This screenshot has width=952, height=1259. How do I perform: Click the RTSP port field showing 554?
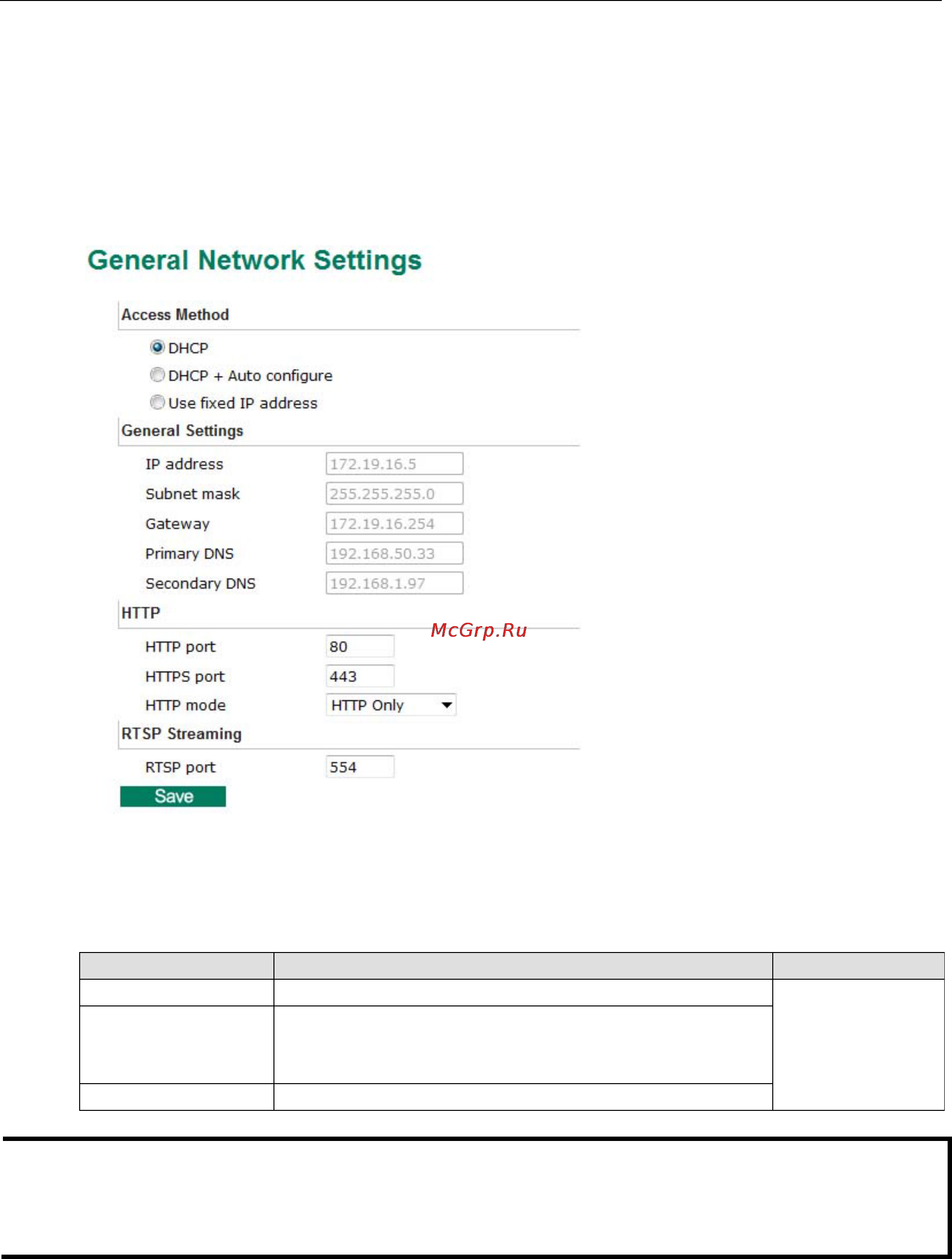(x=360, y=767)
